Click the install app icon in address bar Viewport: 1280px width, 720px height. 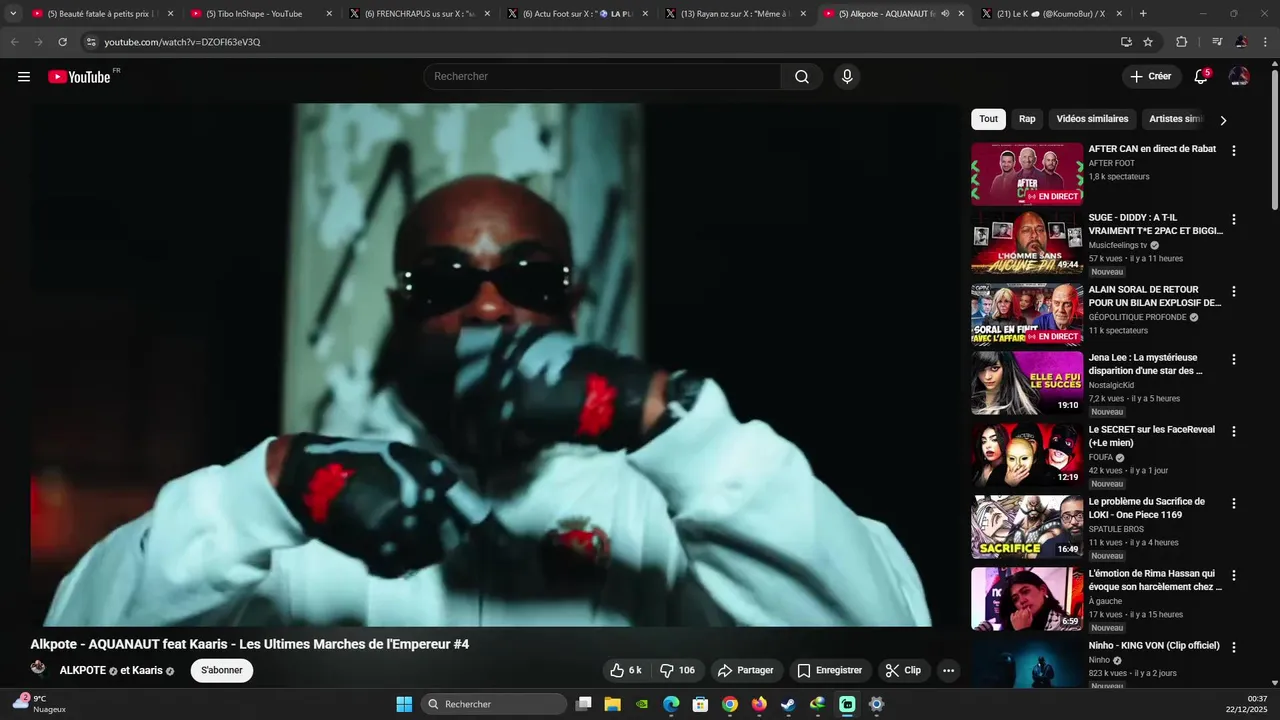[x=1126, y=42]
